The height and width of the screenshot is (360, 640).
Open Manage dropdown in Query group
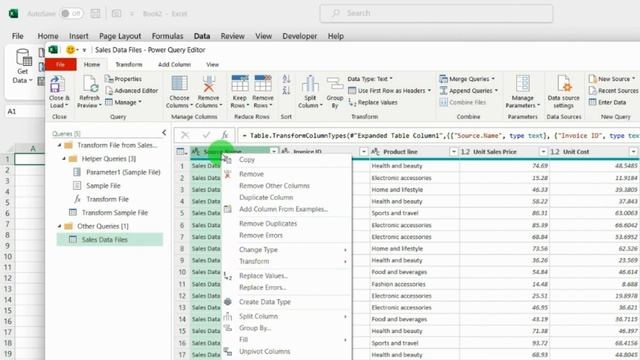[x=123, y=102]
